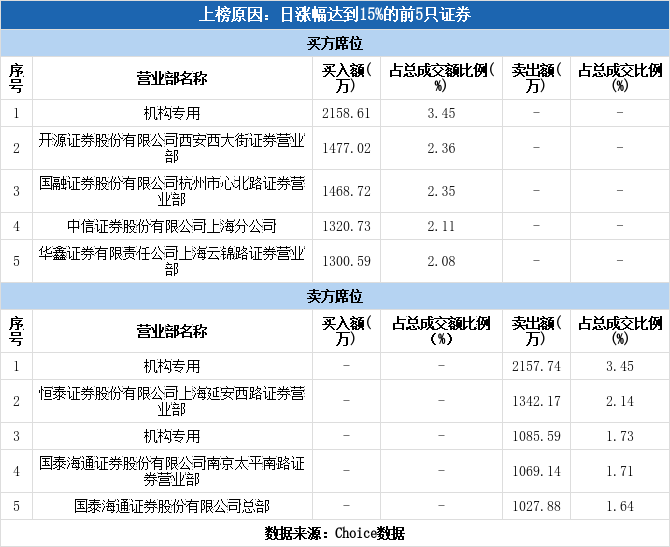
Task: Click 恒泰证券股份有限公司上海延安西路证券营业部 name
Action: point(172,401)
